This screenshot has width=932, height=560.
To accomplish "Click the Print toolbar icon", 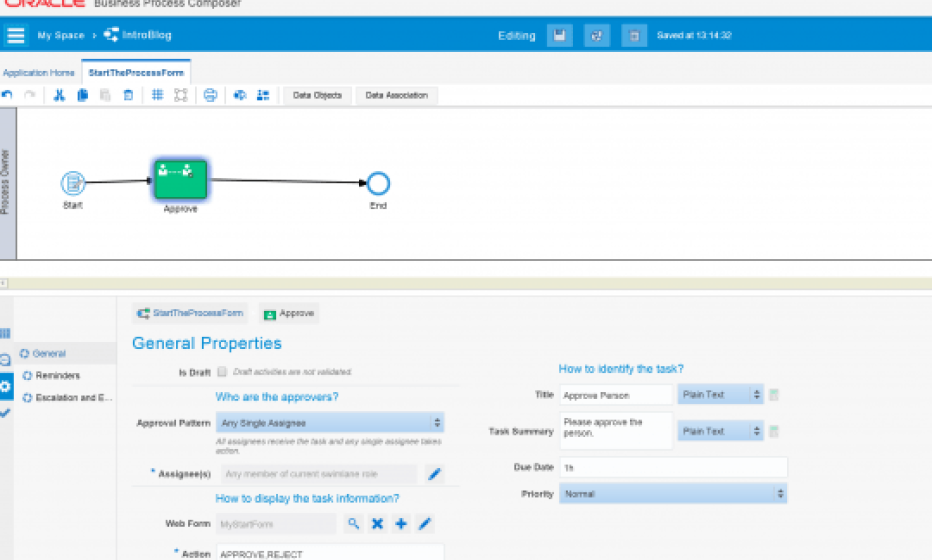I will point(210,95).
